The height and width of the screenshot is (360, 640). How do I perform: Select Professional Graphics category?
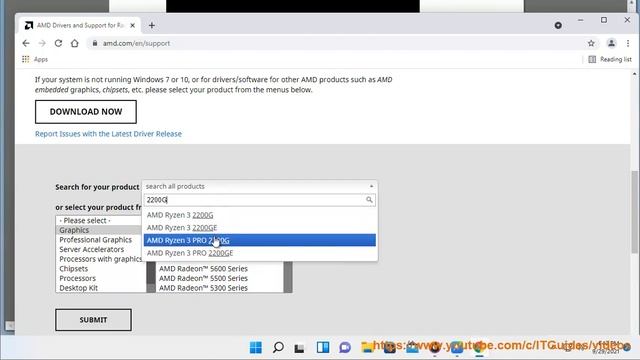(x=99, y=240)
